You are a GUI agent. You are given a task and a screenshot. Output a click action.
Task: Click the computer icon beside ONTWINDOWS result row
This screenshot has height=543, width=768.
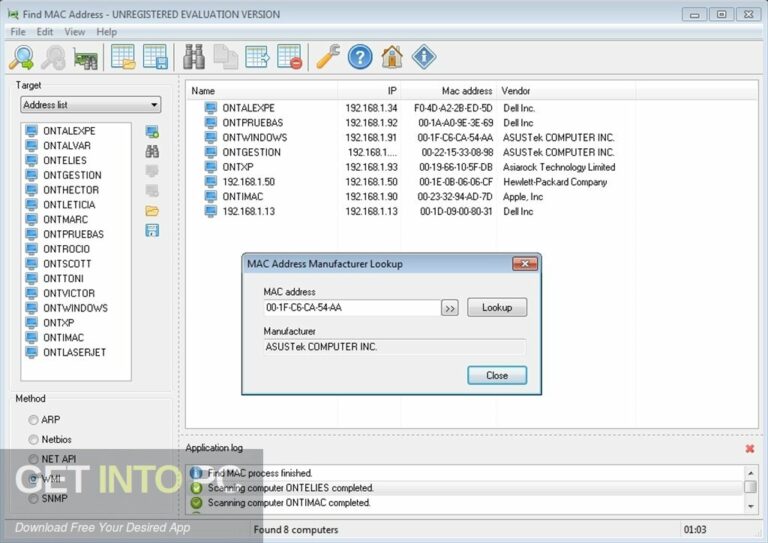211,138
